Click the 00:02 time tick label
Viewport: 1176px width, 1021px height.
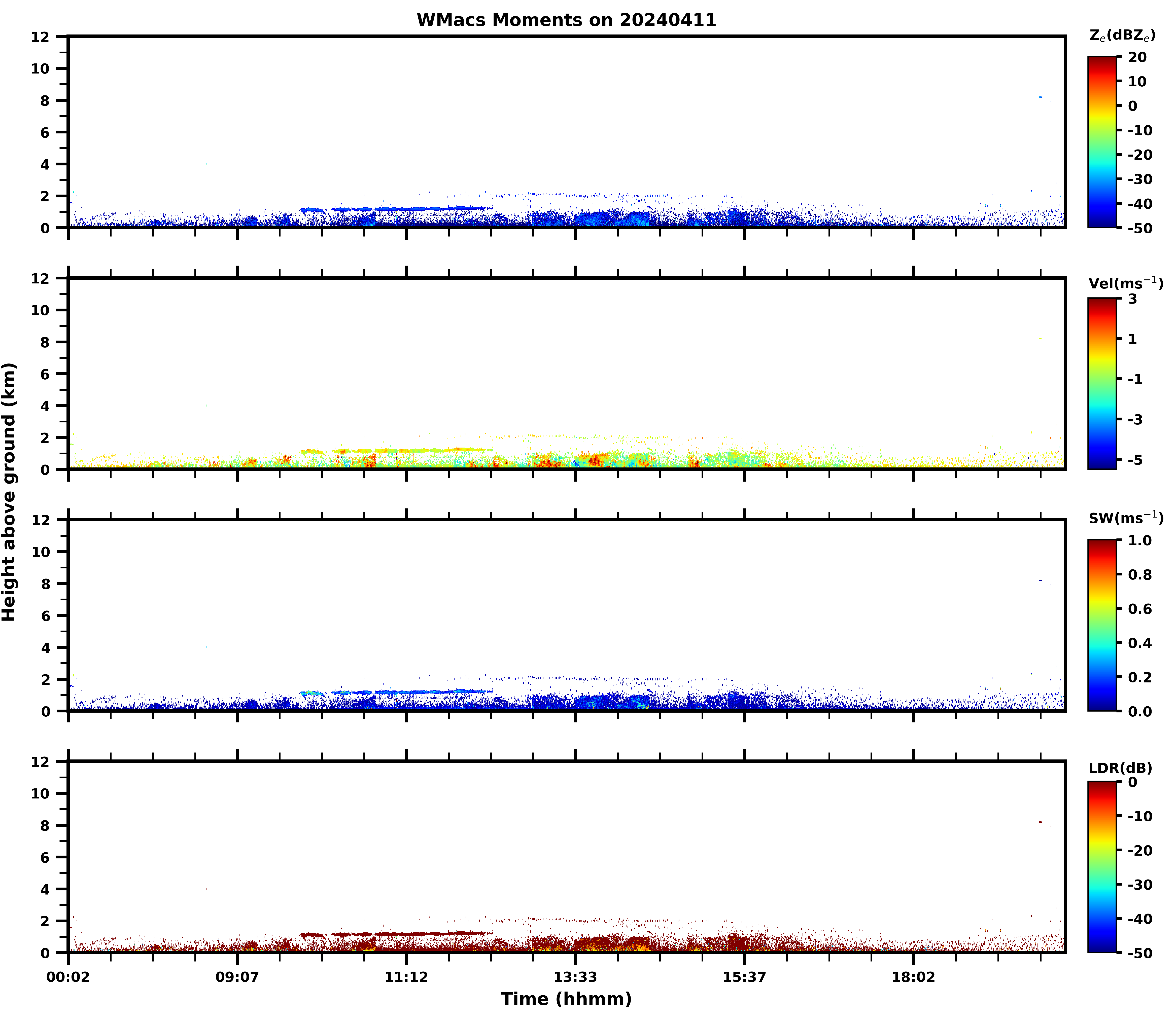(x=68, y=978)
